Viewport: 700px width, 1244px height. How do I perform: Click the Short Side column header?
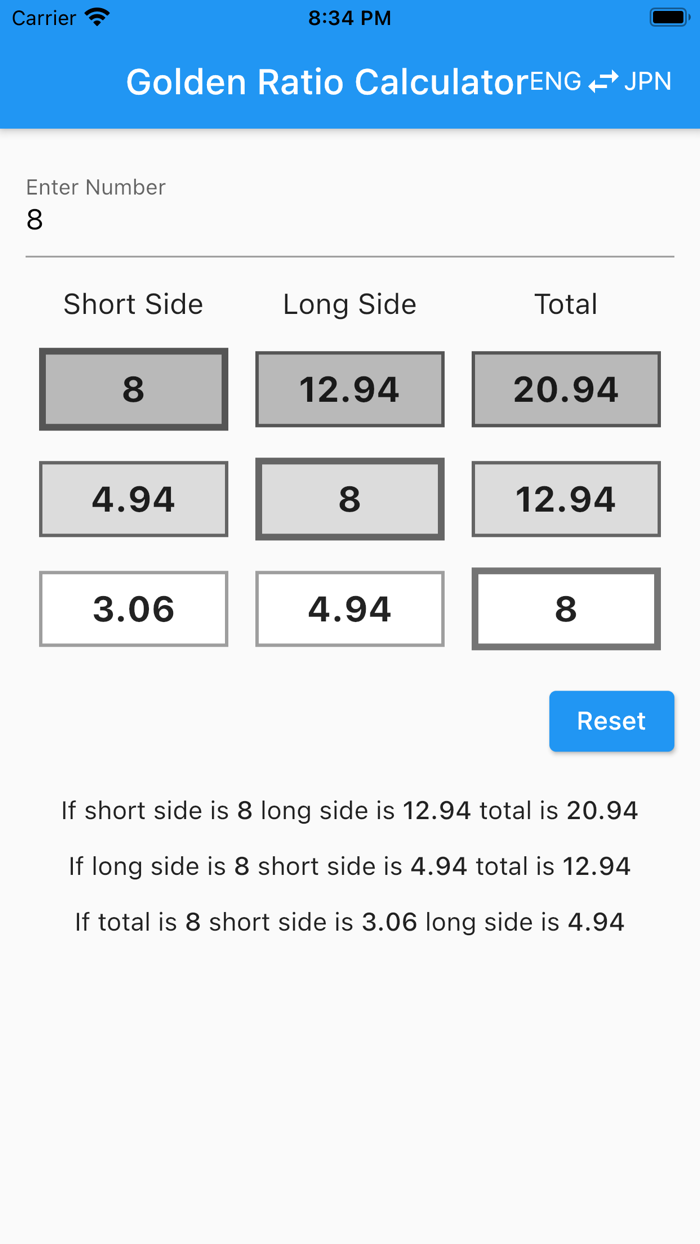(133, 304)
